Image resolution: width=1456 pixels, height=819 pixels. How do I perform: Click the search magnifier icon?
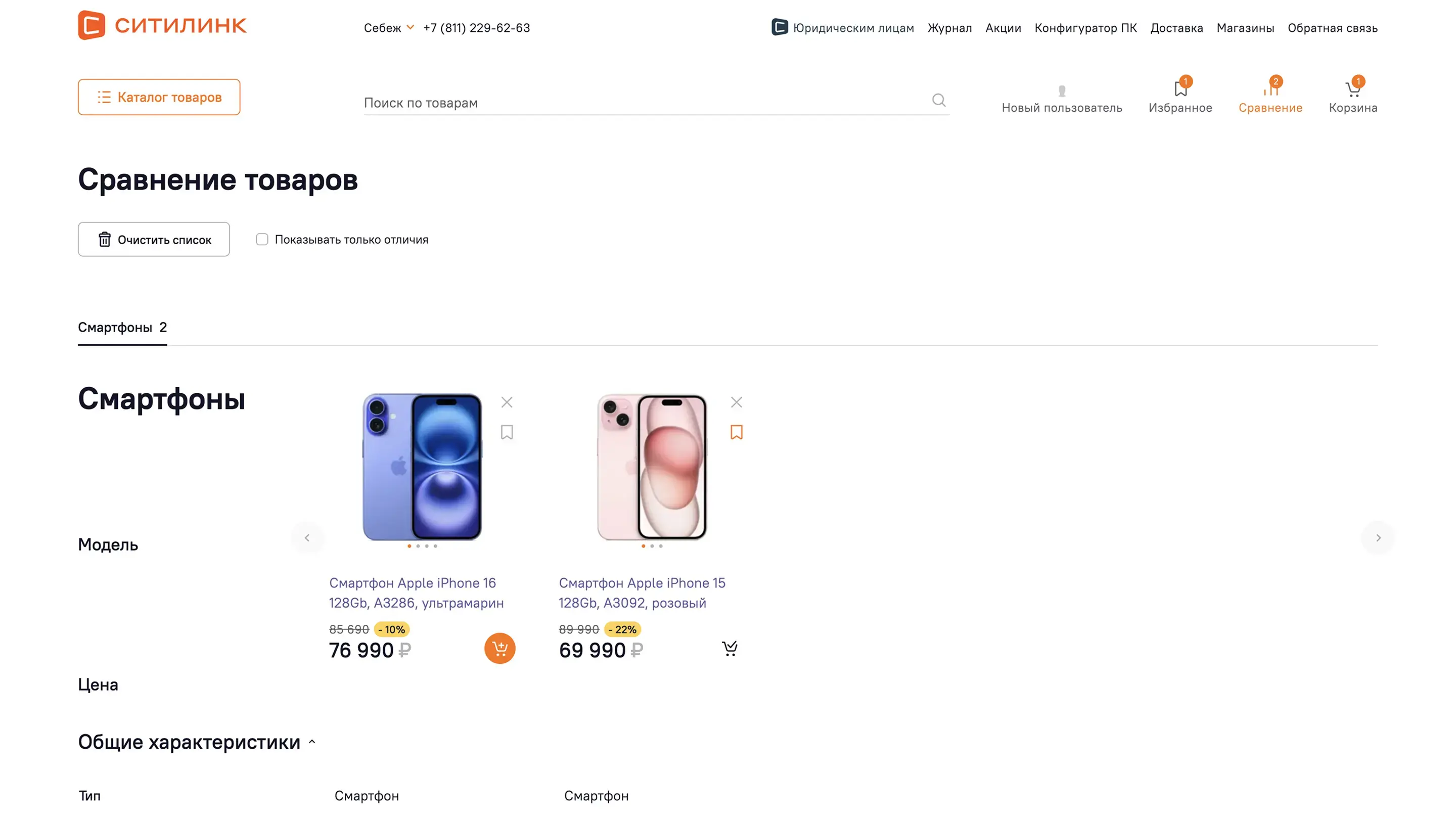coord(938,101)
